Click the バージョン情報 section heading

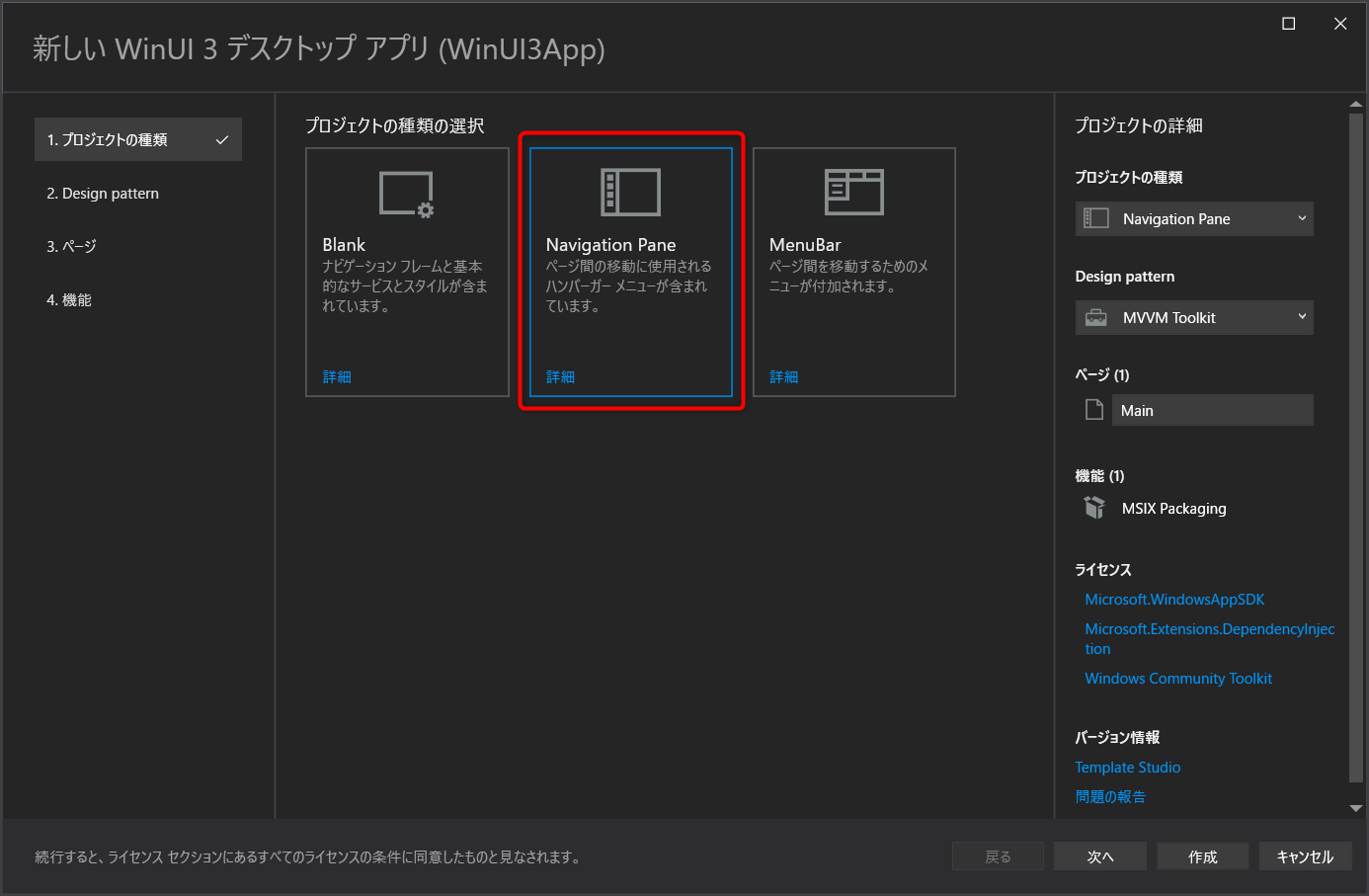pyautogui.click(x=1117, y=738)
